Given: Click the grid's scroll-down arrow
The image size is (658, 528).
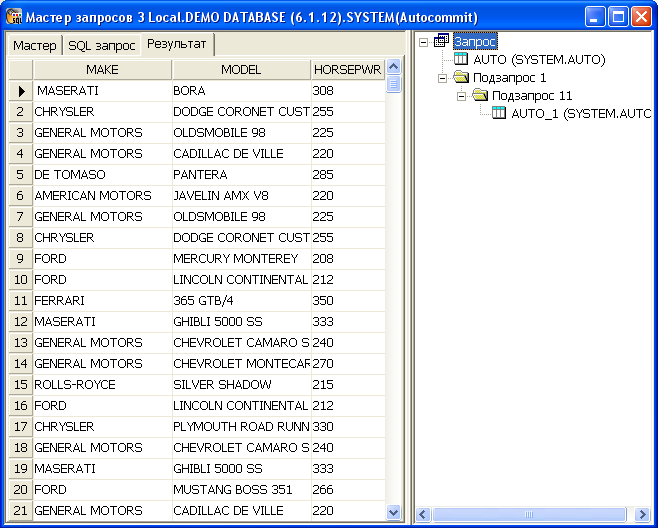Looking at the screenshot, I should click(393, 512).
